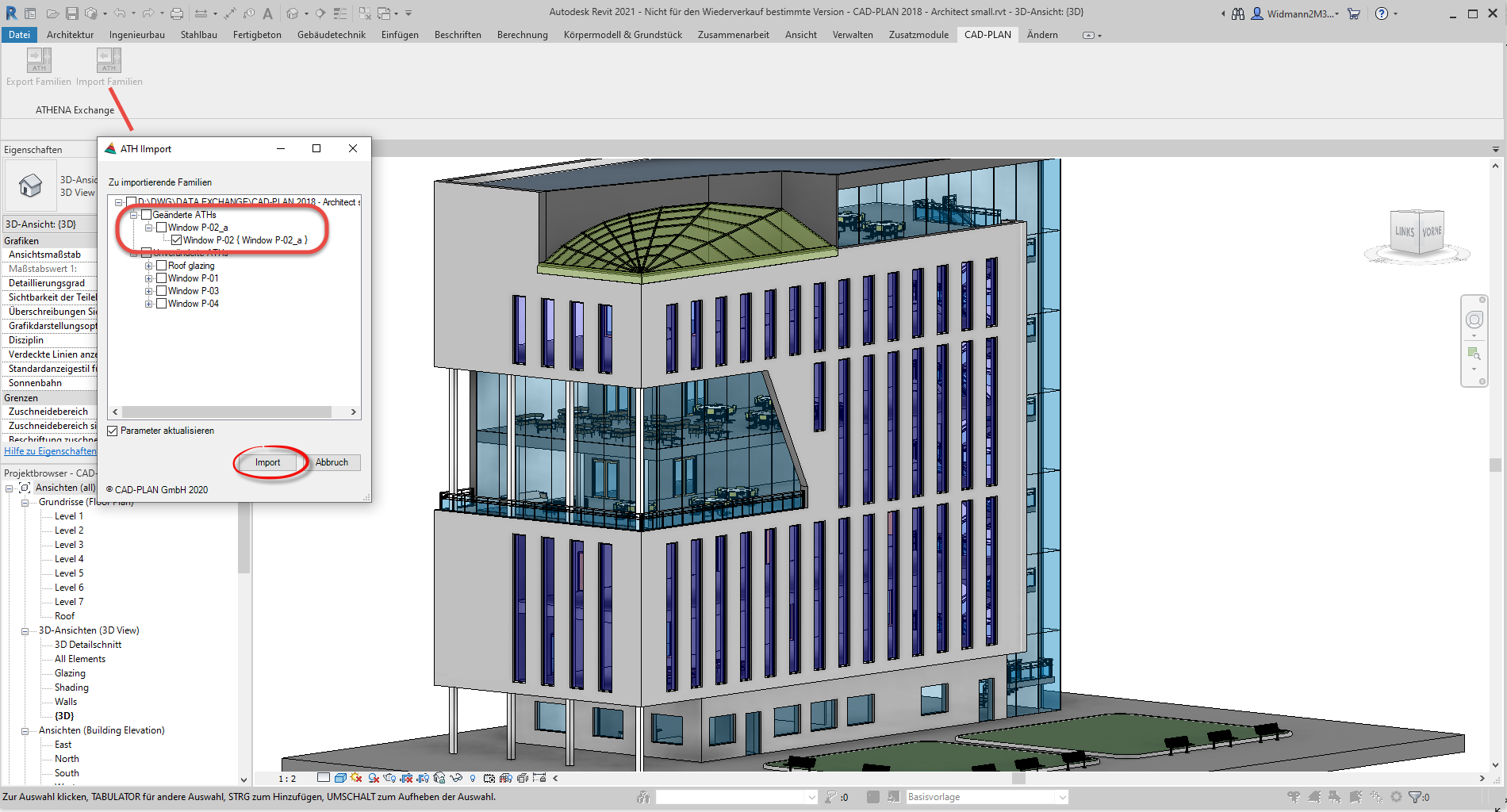
Task: Switch to the Einfügen ribbon tab
Action: [400, 35]
